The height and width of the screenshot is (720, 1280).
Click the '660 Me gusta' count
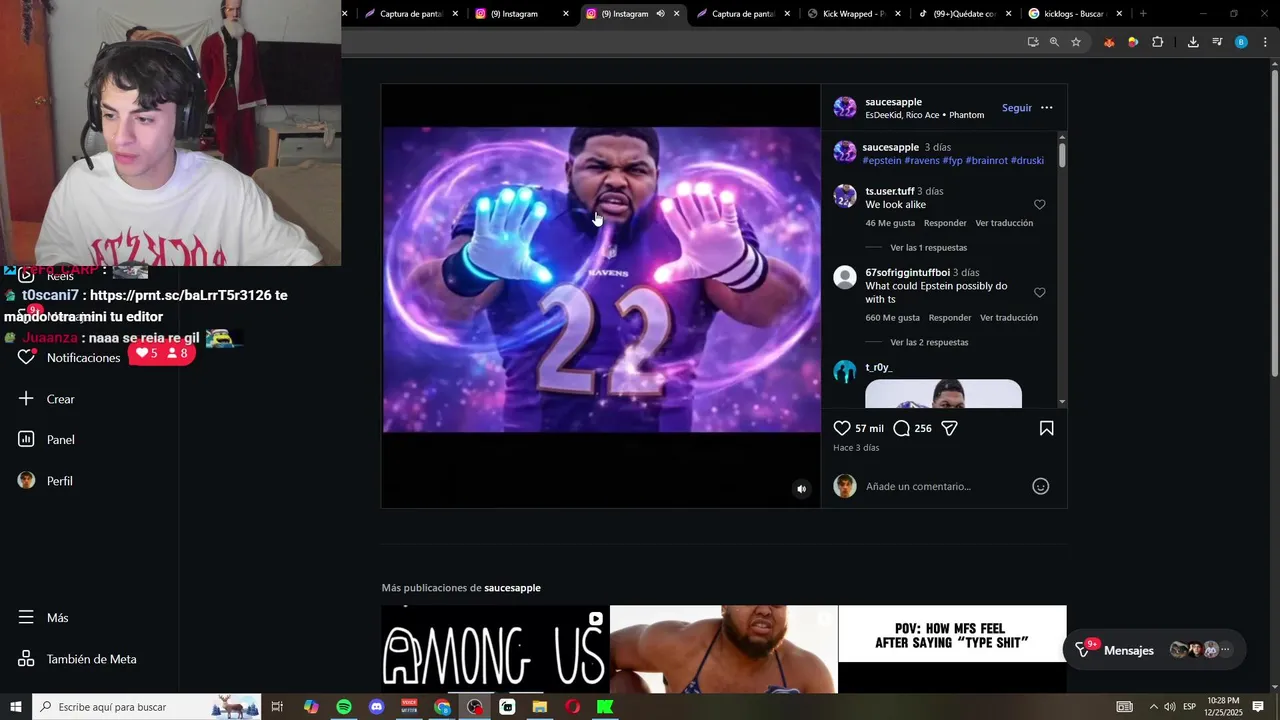(x=892, y=318)
